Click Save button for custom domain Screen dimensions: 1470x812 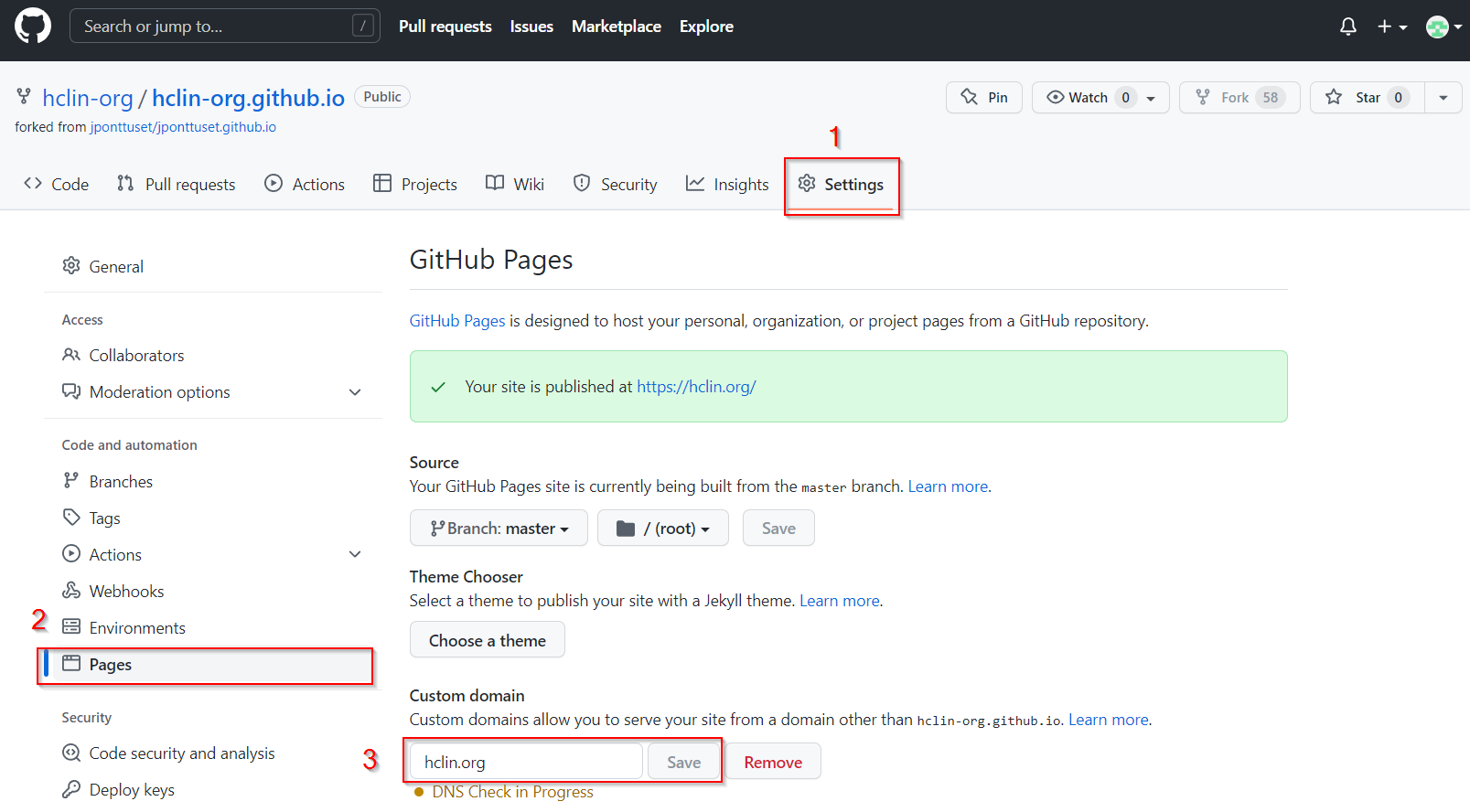coord(683,762)
